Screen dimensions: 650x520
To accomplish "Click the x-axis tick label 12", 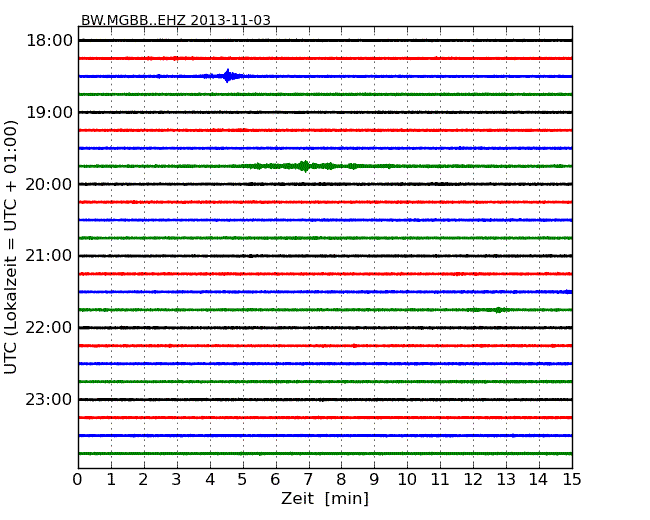I will [x=473, y=480].
